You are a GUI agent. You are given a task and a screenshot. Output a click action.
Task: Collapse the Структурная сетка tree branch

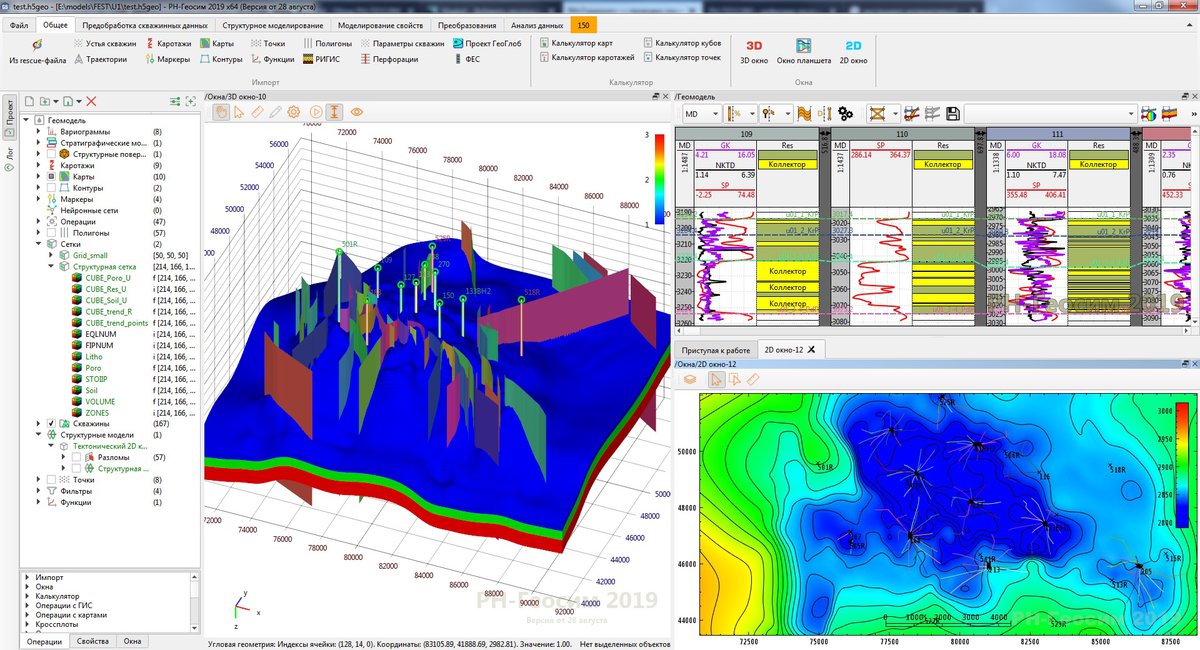pos(50,266)
